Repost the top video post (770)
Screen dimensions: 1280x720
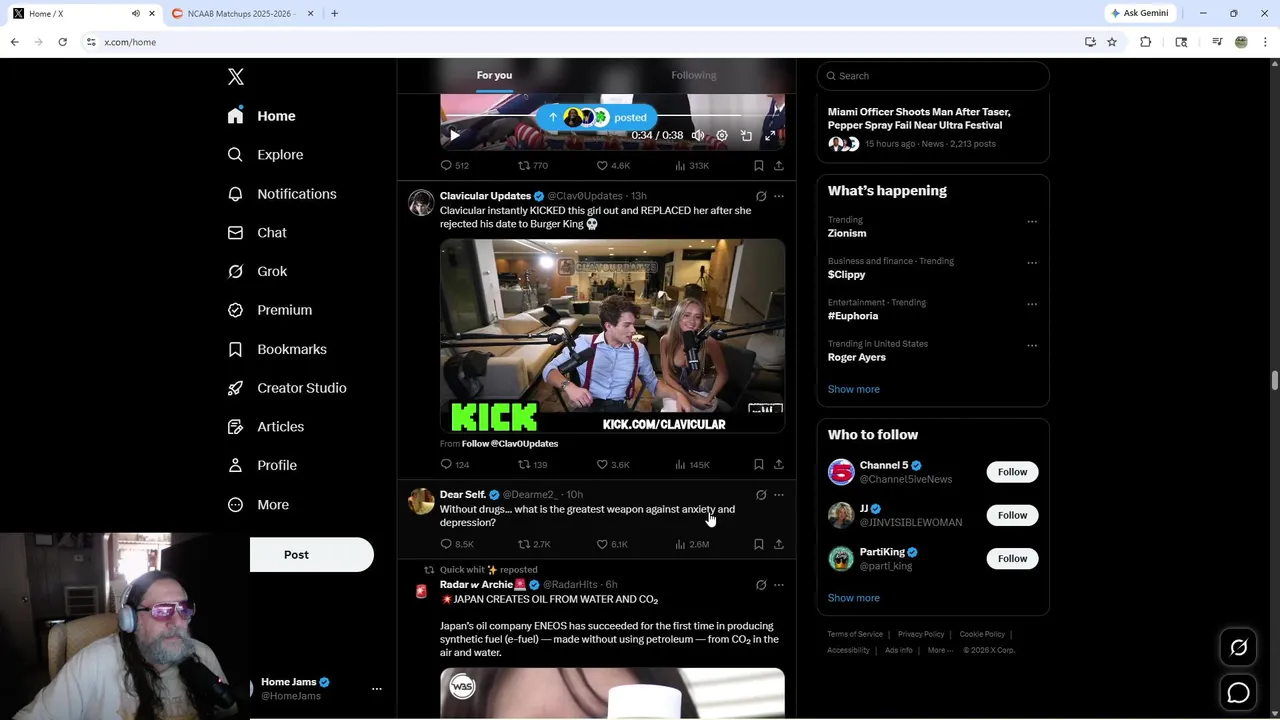click(x=532, y=166)
